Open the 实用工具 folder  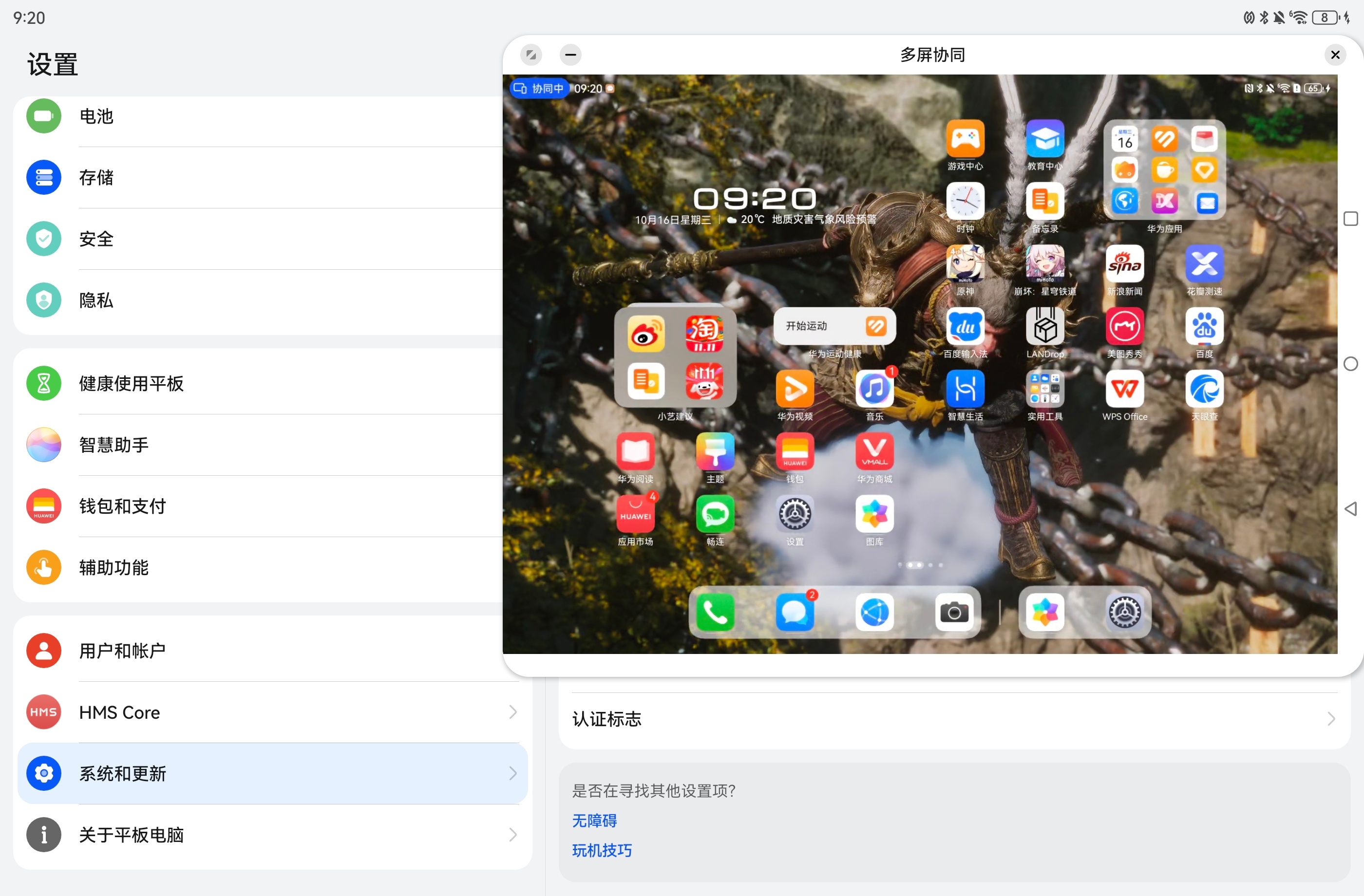(1045, 389)
